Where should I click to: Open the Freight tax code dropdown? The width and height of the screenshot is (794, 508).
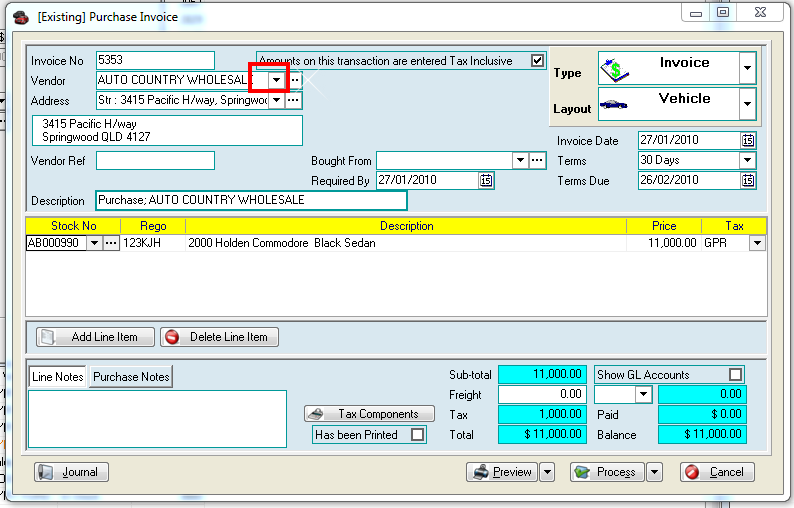(643, 394)
